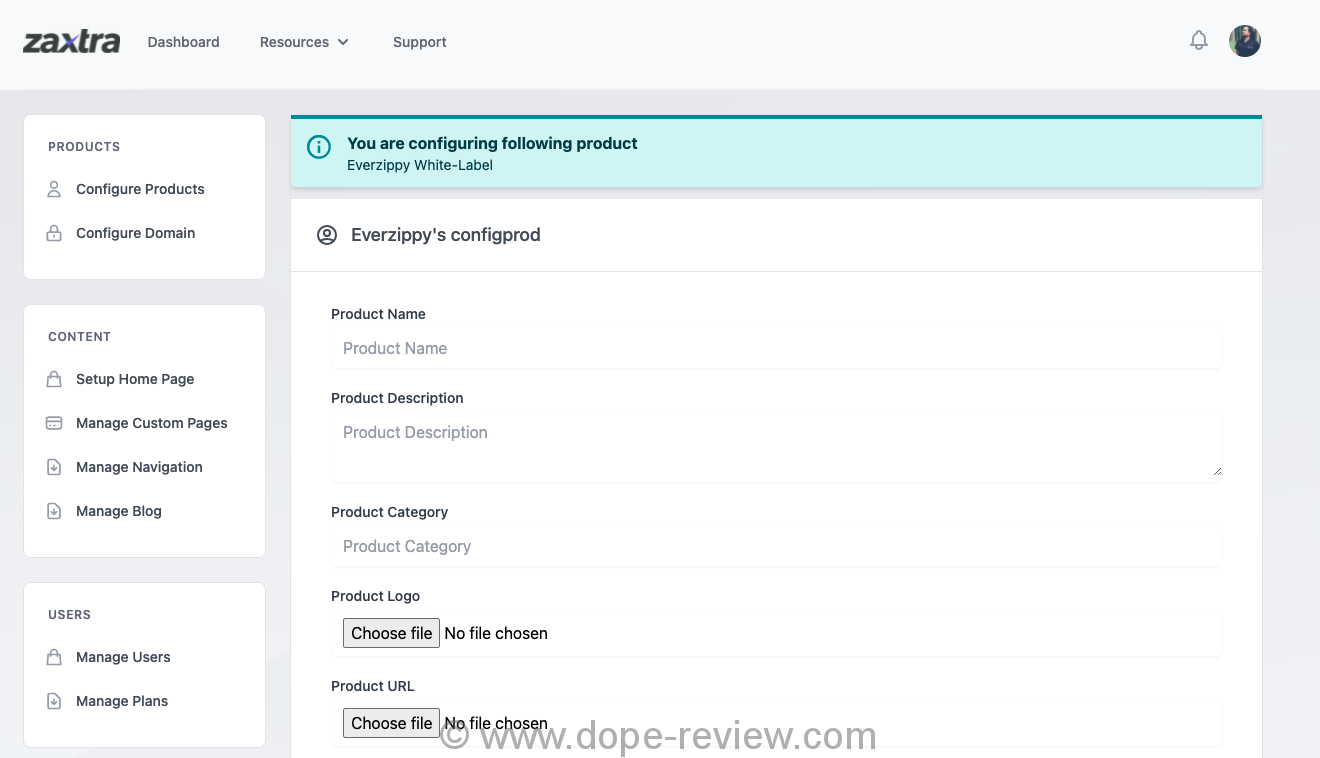1320x758 pixels.
Task: Open the Support menu item
Action: click(419, 42)
